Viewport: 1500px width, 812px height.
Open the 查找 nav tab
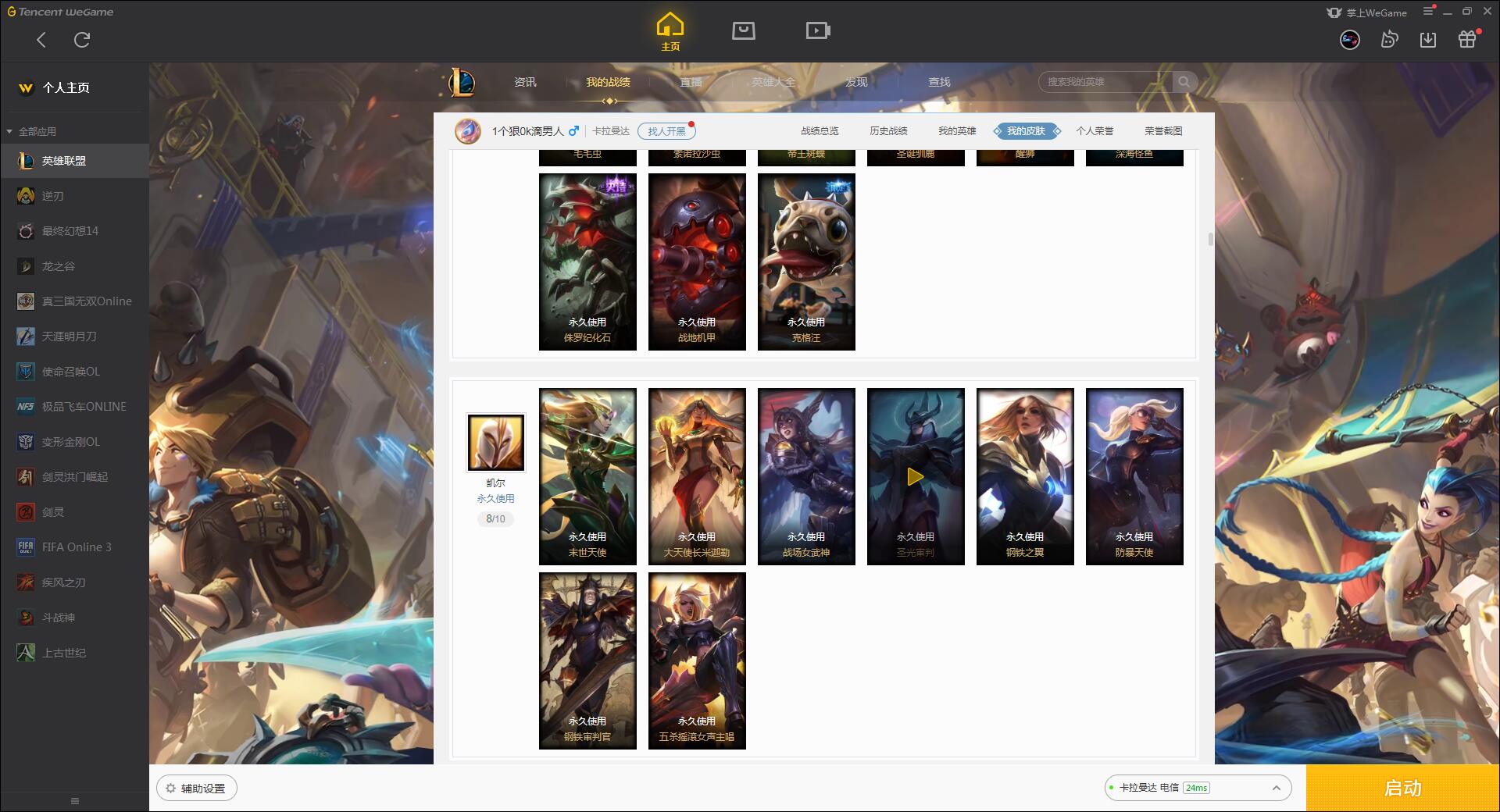[x=939, y=82]
